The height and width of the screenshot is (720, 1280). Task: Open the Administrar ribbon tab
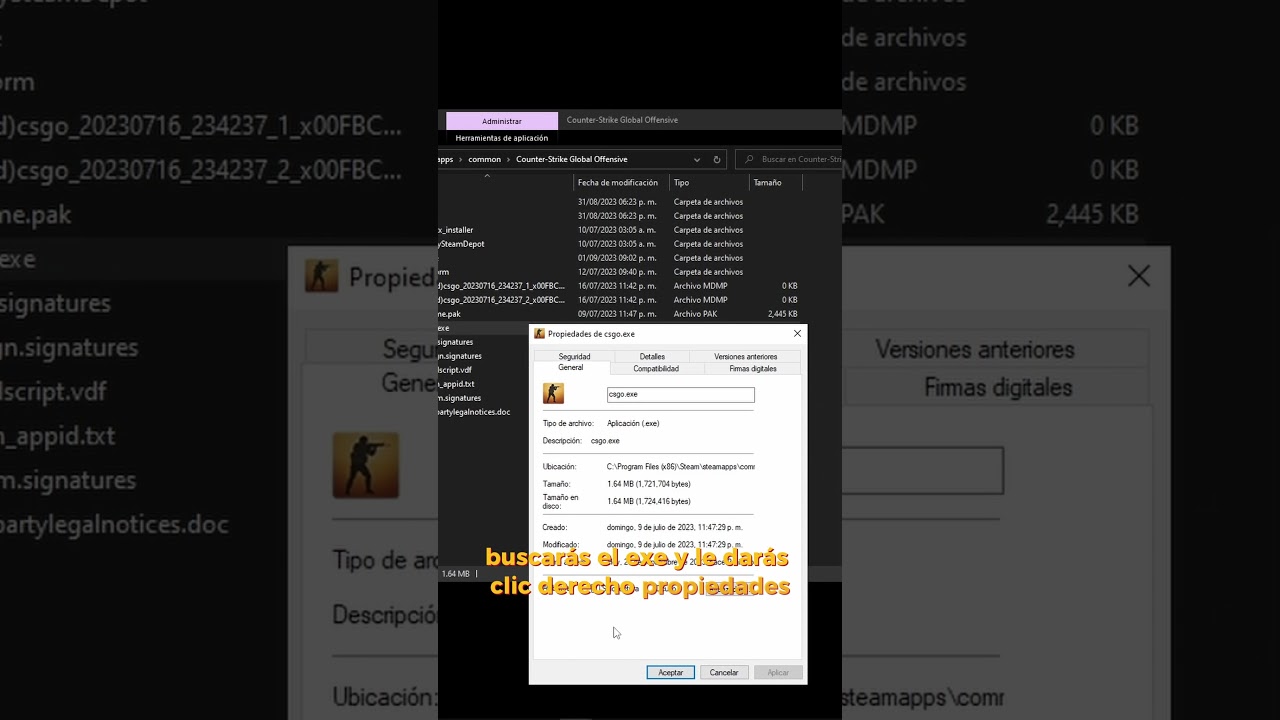click(x=502, y=121)
